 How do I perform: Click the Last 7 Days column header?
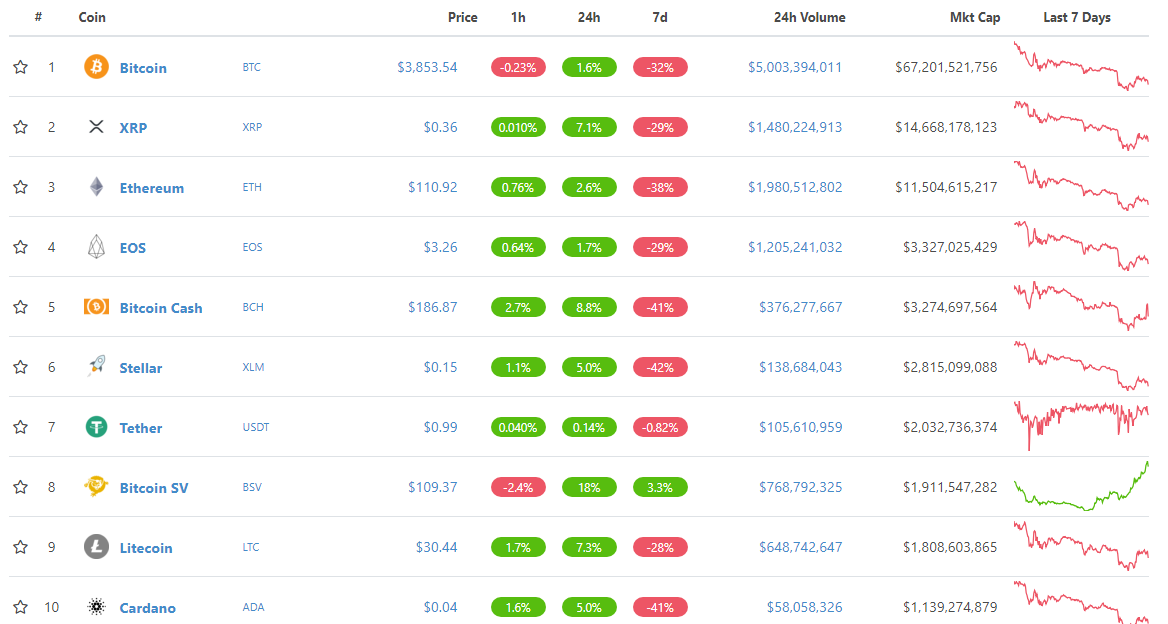coord(1077,17)
